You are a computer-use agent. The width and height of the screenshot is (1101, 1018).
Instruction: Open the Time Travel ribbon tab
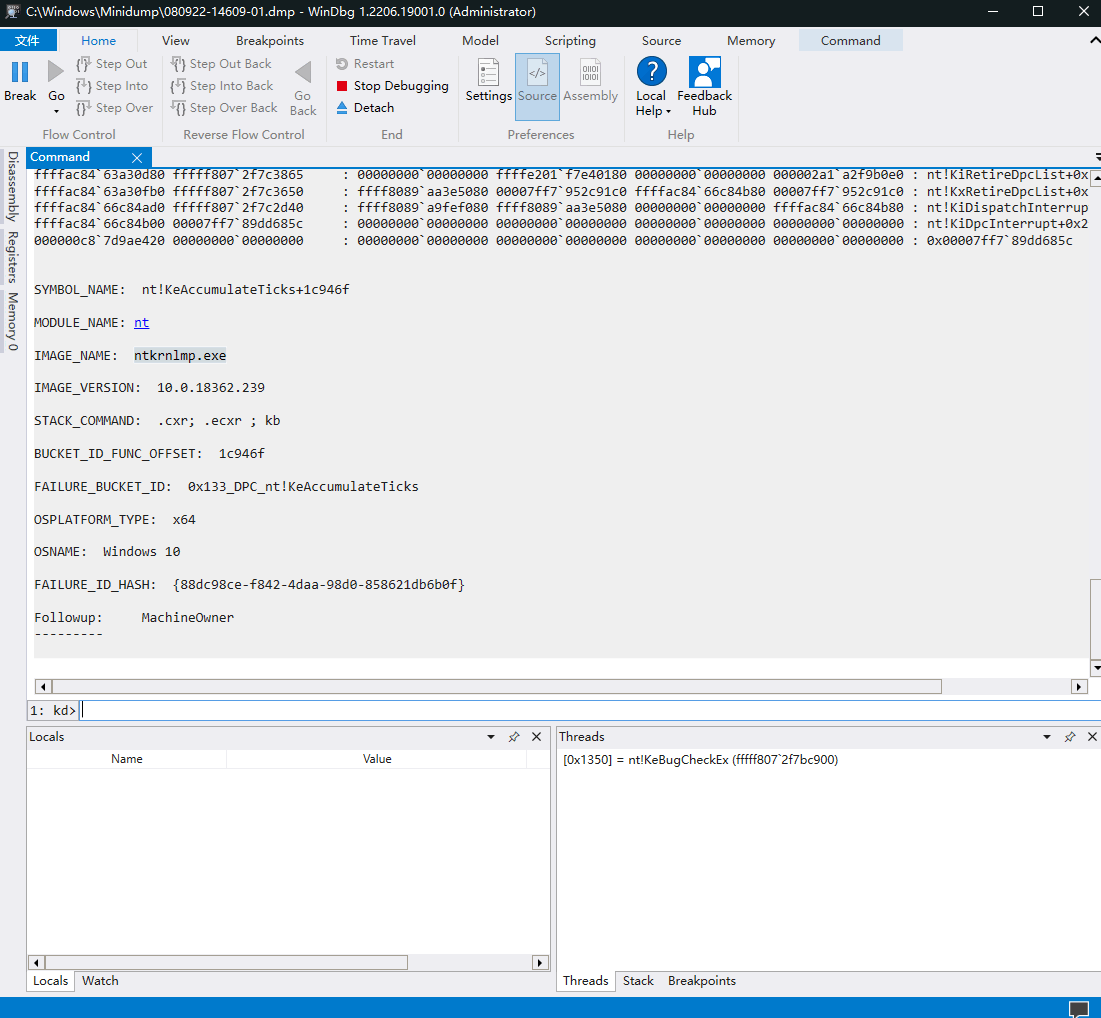tap(383, 41)
